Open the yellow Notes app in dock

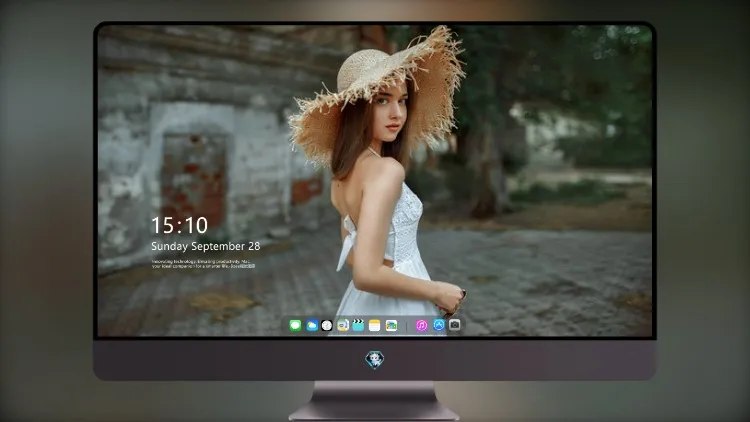pyautogui.click(x=375, y=325)
